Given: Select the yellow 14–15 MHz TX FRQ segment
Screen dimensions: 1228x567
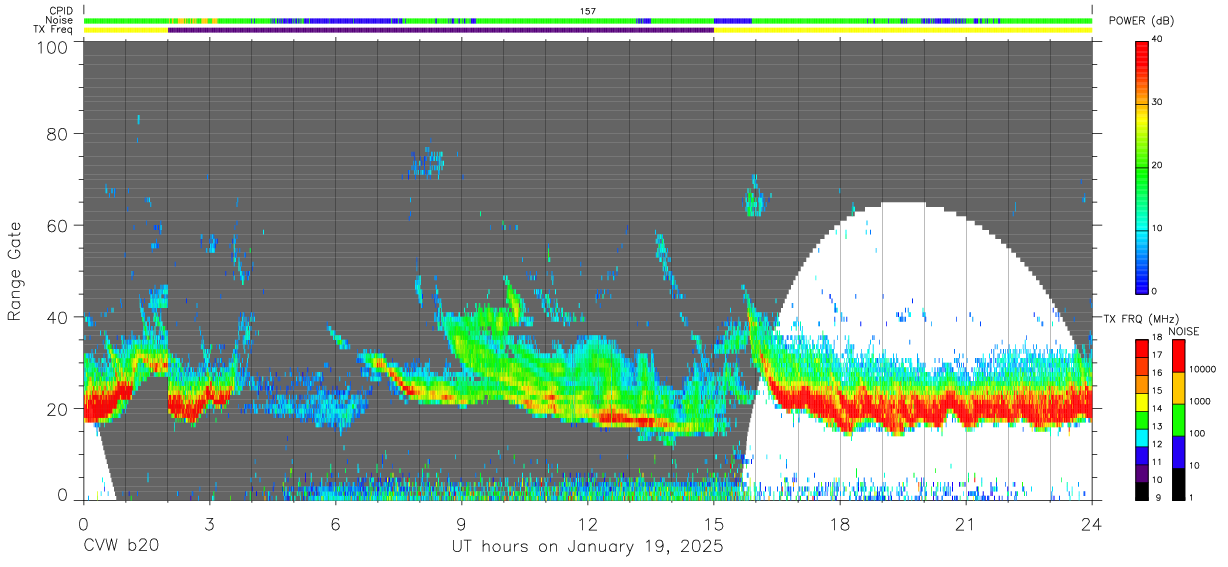Looking at the screenshot, I should [1142, 402].
